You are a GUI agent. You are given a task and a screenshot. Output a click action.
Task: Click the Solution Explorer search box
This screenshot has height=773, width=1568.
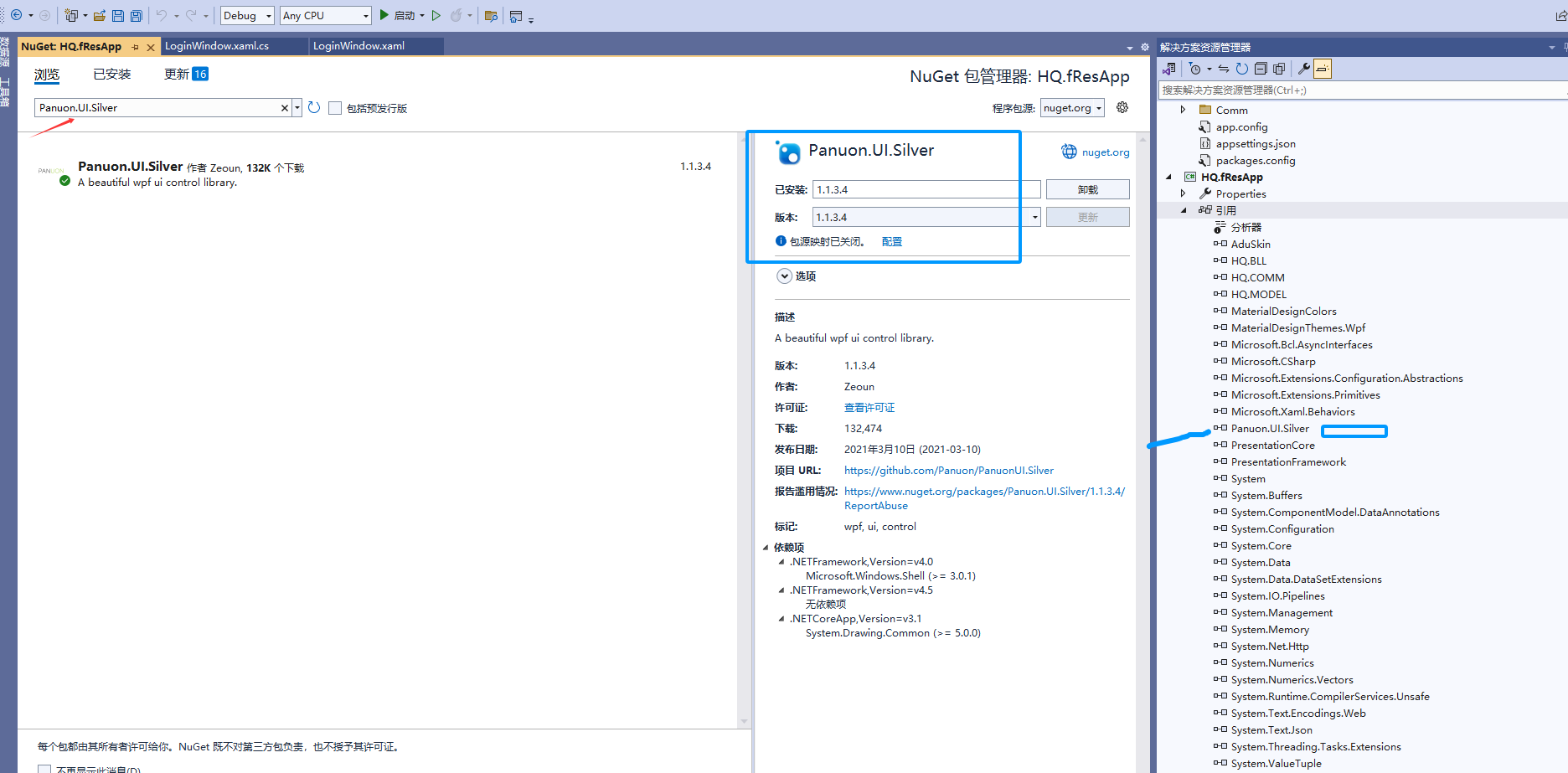tap(1362, 90)
